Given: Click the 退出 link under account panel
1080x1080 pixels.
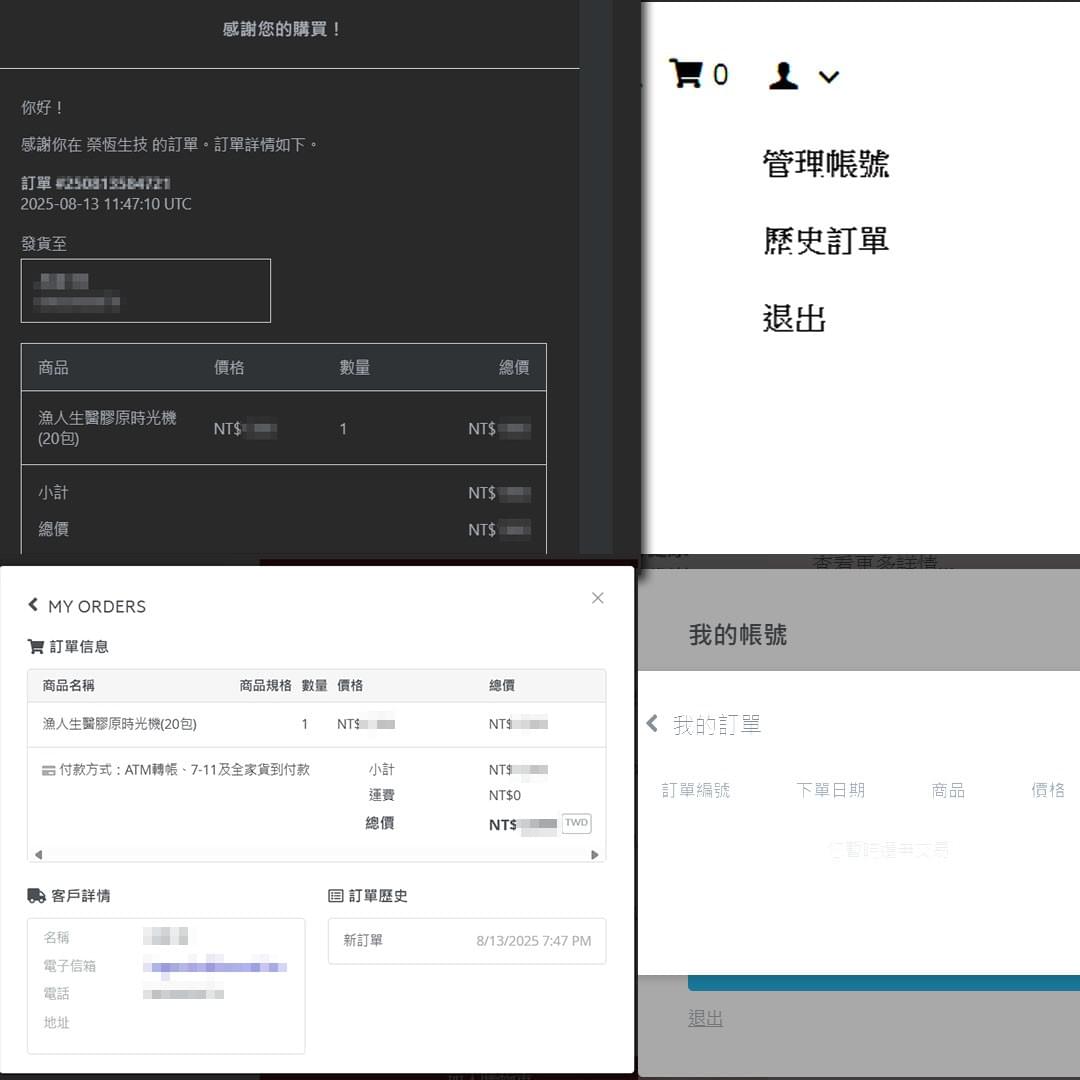Looking at the screenshot, I should click(x=705, y=1019).
